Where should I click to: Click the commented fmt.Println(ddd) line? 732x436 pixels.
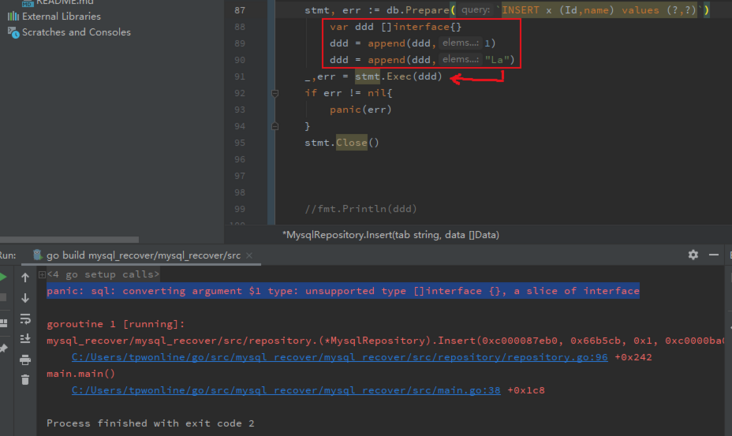coord(360,209)
